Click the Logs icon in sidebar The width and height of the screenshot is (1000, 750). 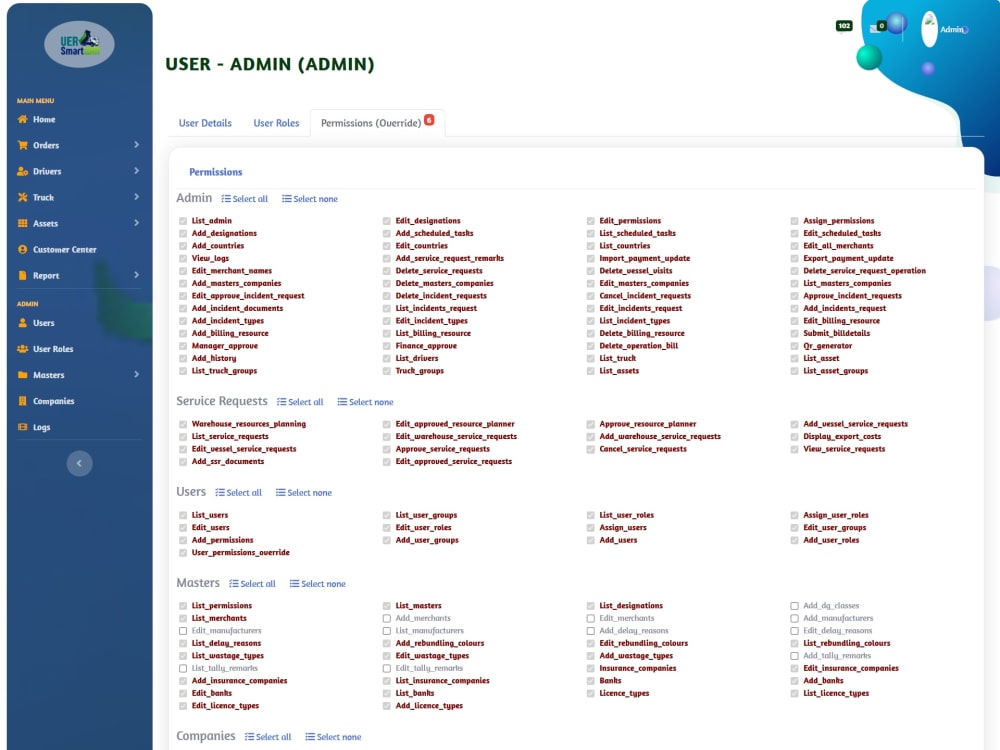pyautogui.click(x=23, y=427)
